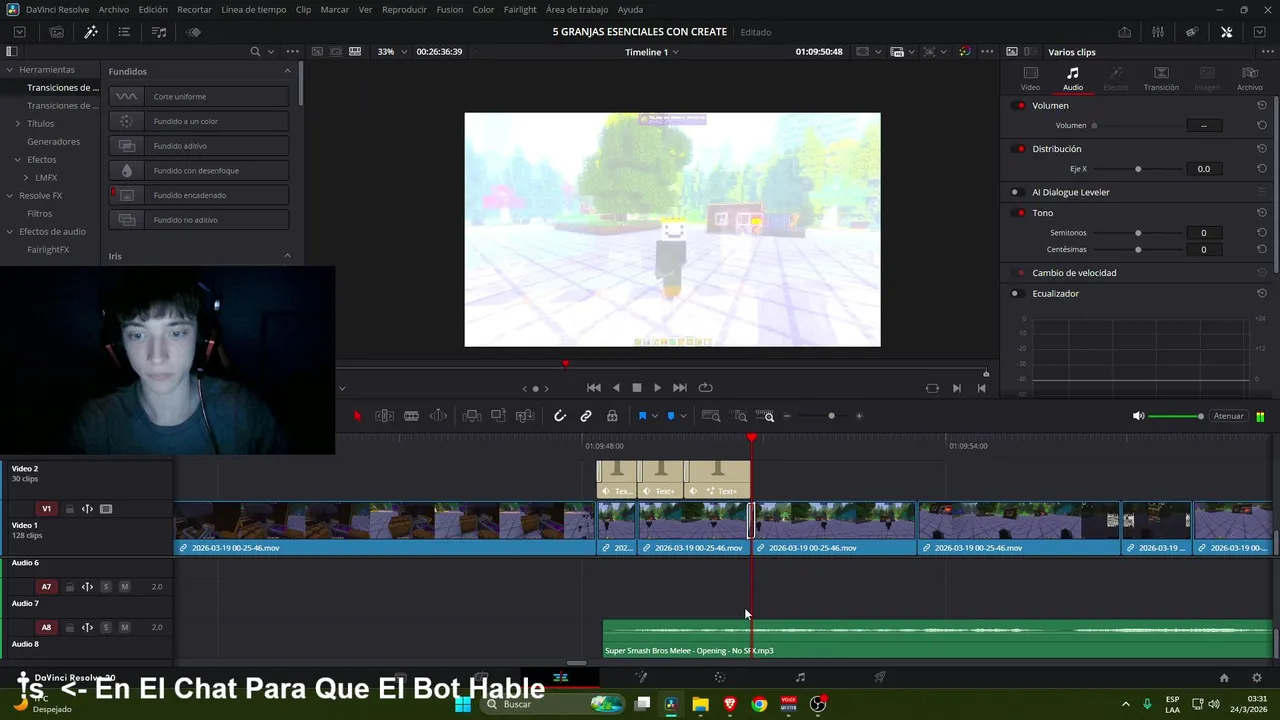Toggle timeline snapping magnet icon
Screen dimensions: 1280x720
click(x=560, y=416)
